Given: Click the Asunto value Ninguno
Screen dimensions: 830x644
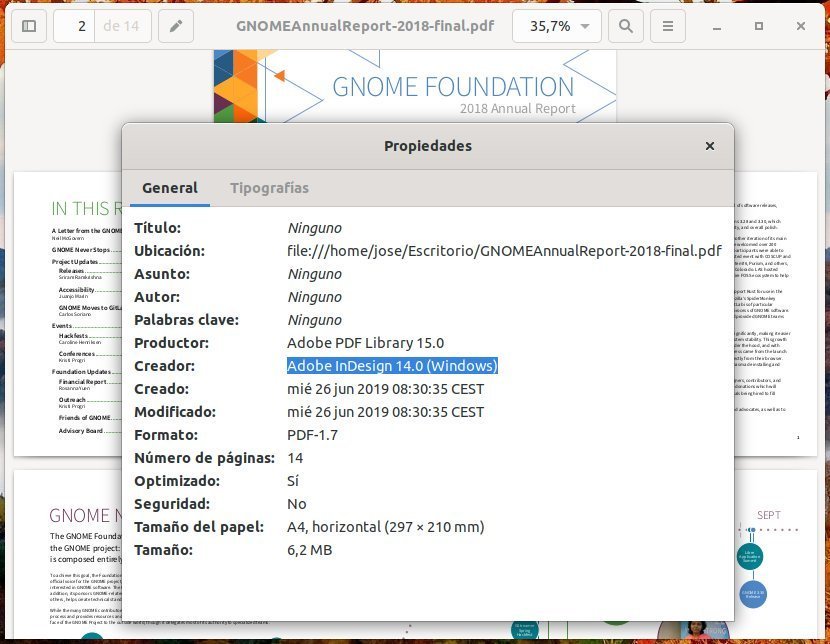Looking at the screenshot, I should pos(314,274).
